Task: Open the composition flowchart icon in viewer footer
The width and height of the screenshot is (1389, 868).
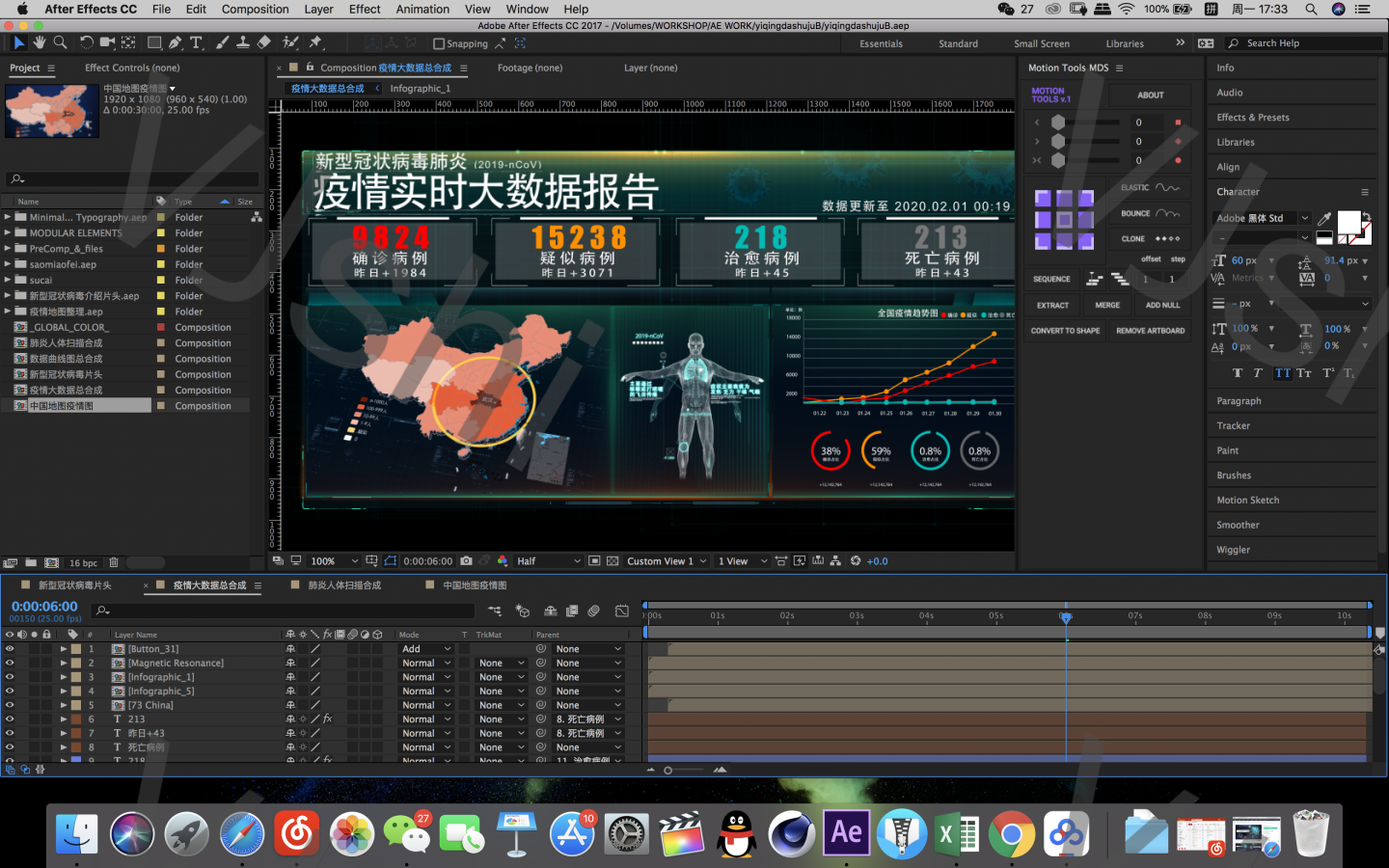Action: (835, 560)
